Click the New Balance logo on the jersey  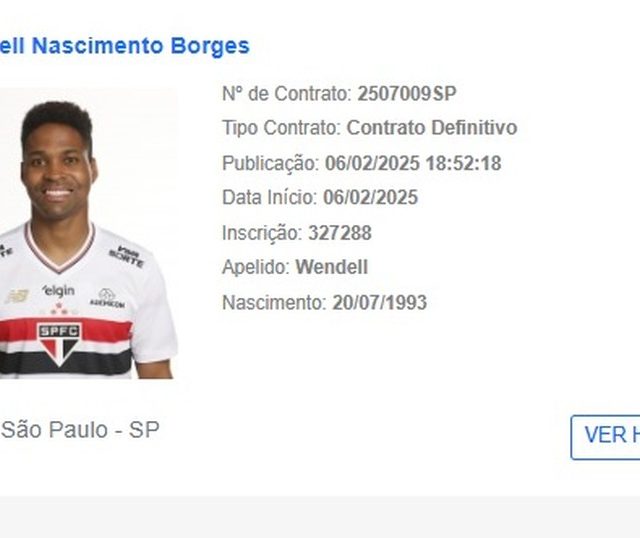pos(17,296)
